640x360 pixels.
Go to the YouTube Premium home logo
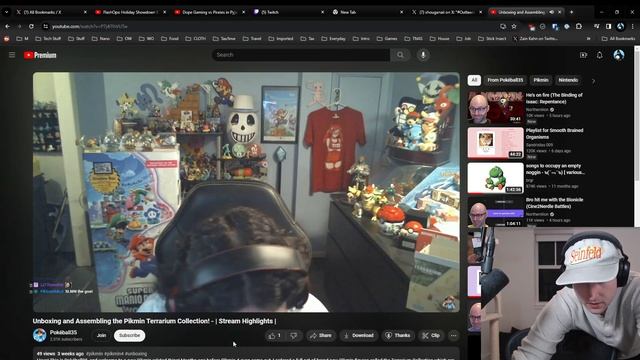click(40, 55)
